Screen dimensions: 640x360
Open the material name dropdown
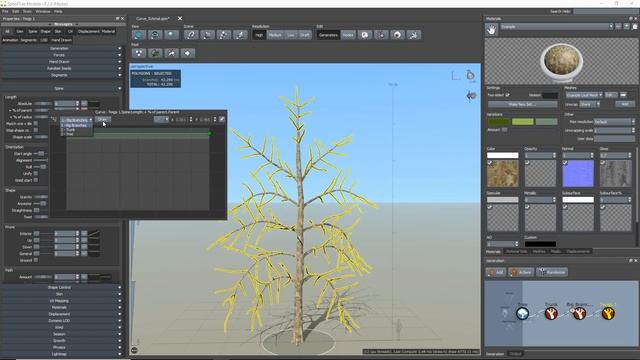click(557, 27)
